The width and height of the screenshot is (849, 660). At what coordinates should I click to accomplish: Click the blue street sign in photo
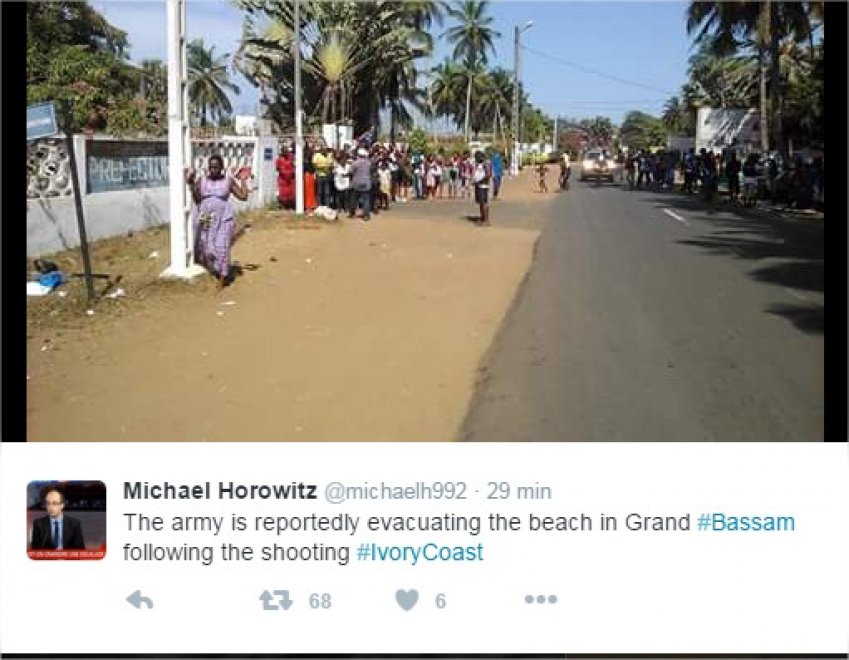(42, 121)
